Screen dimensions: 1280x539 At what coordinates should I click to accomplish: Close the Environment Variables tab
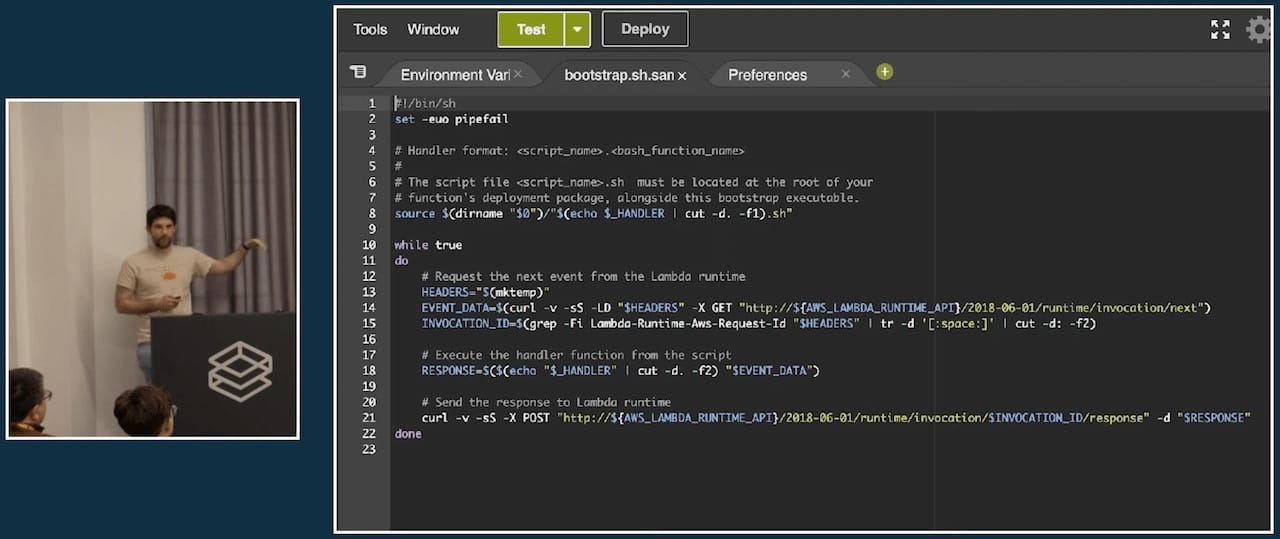520,74
